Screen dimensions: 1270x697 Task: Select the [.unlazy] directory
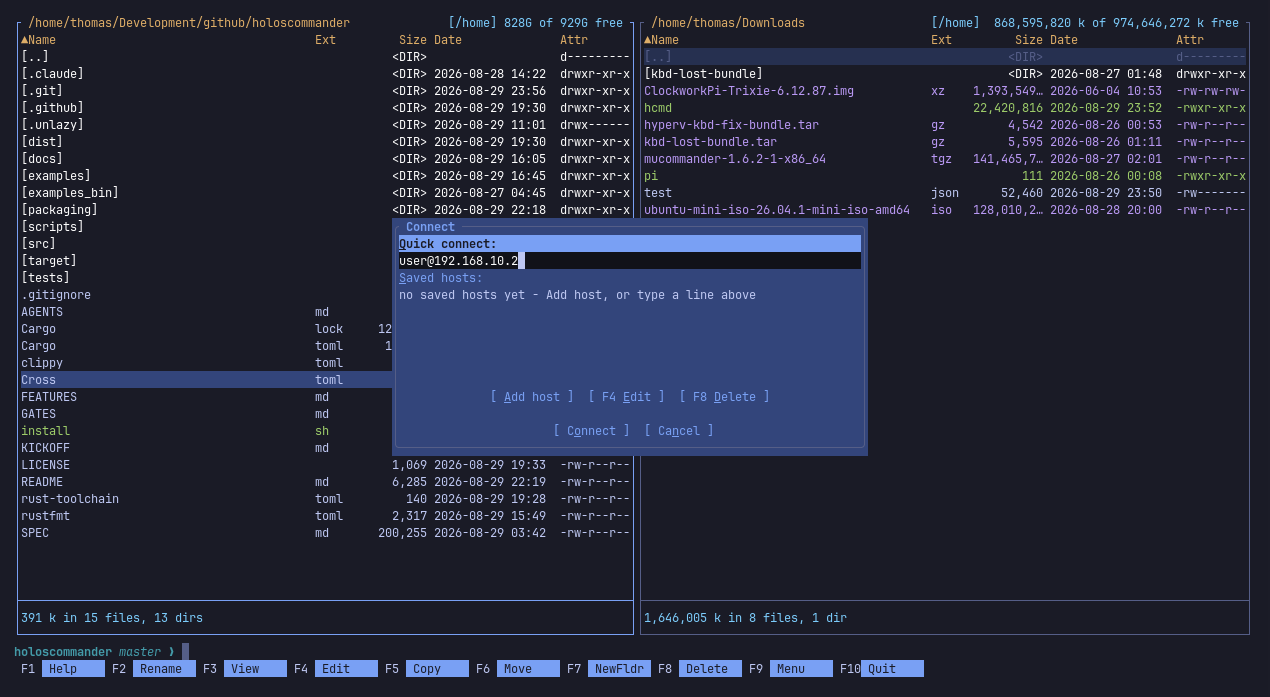point(326,125)
